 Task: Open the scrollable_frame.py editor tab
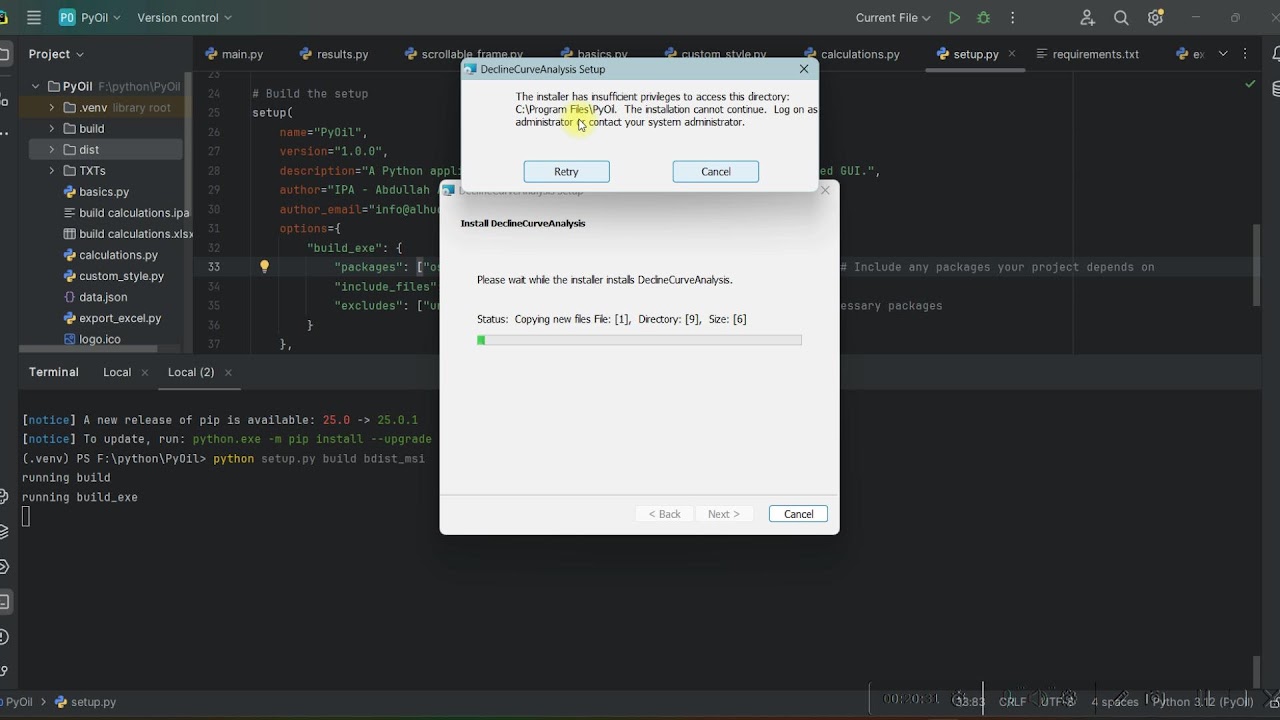click(464, 54)
